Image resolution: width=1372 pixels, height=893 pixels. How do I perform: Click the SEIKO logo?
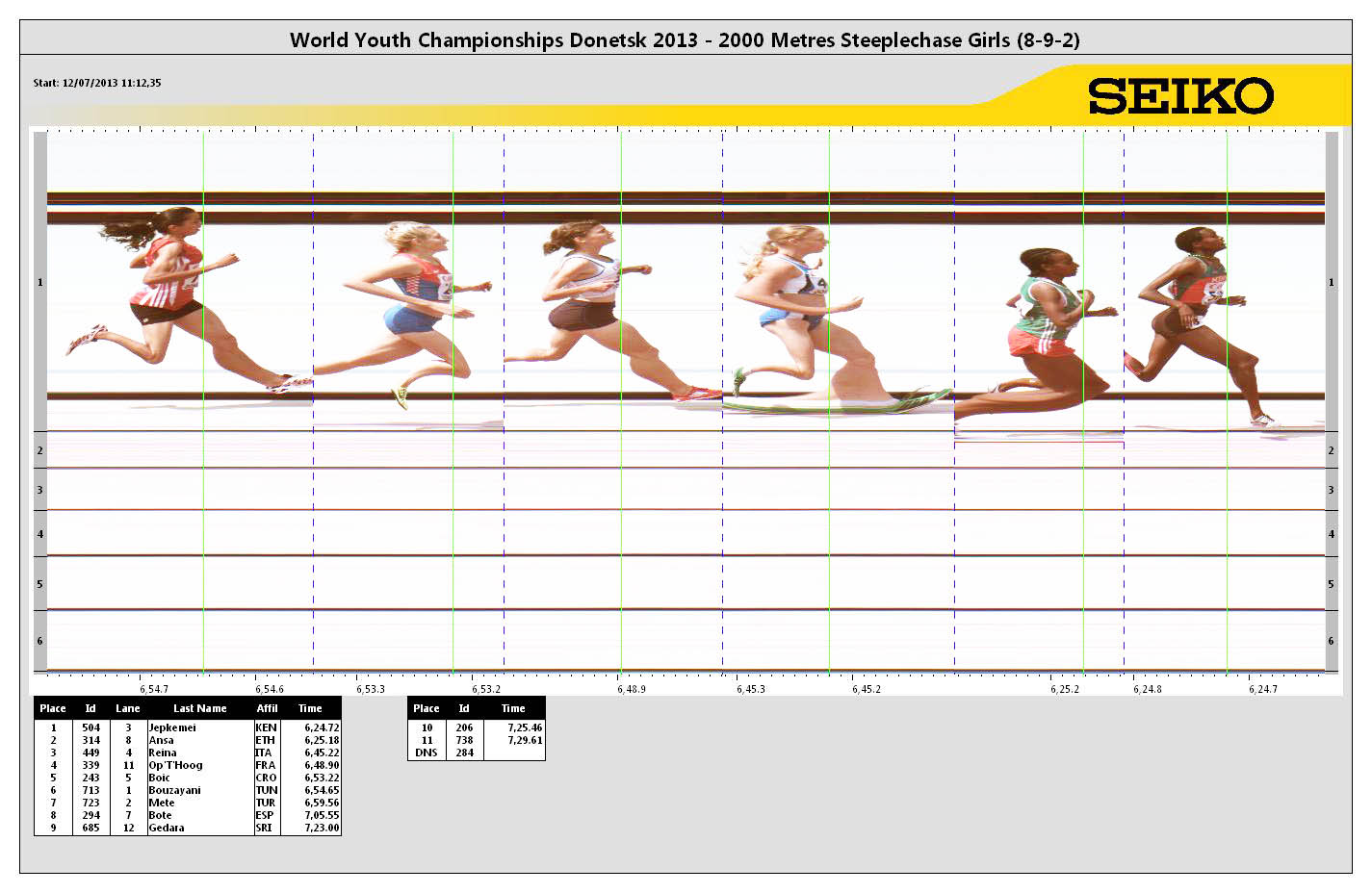1180,96
